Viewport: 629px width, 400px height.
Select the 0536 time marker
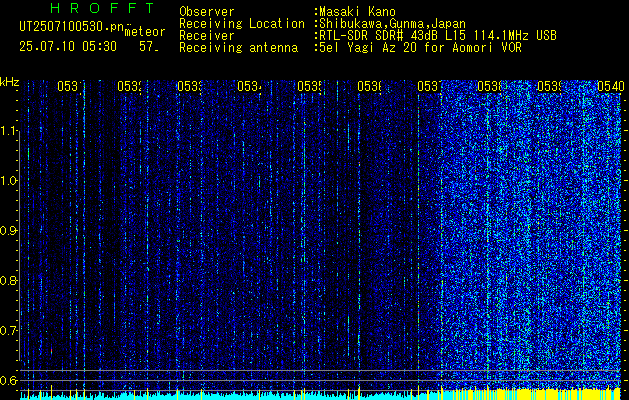370,86
